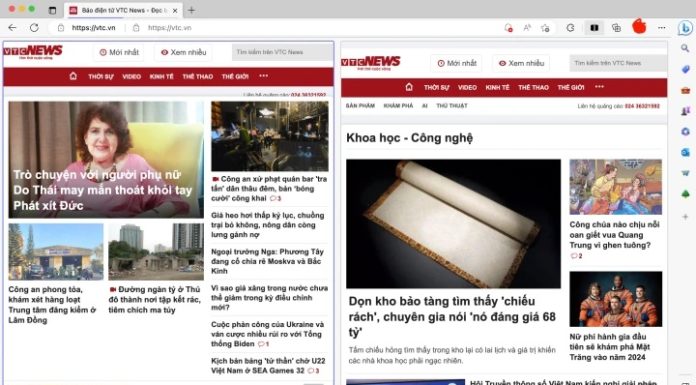Click the left pane address field

click(94, 28)
